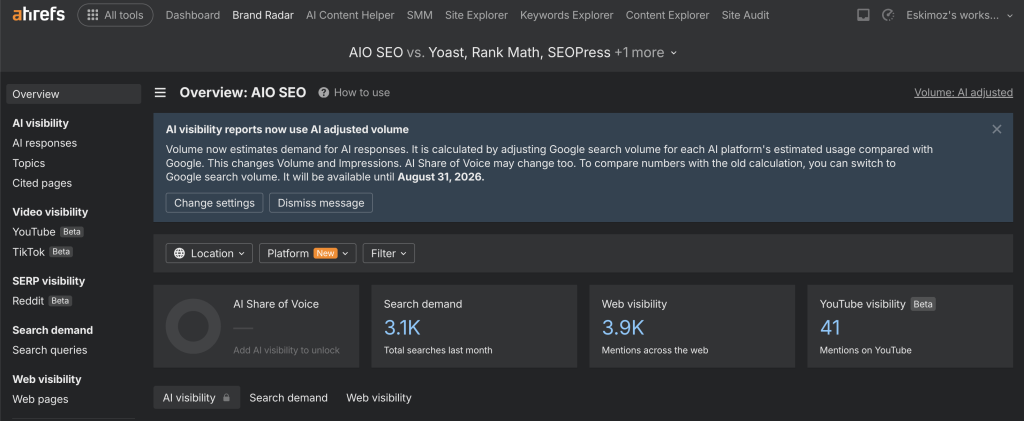
Task: Click the Dismiss message button
Action: tap(321, 203)
